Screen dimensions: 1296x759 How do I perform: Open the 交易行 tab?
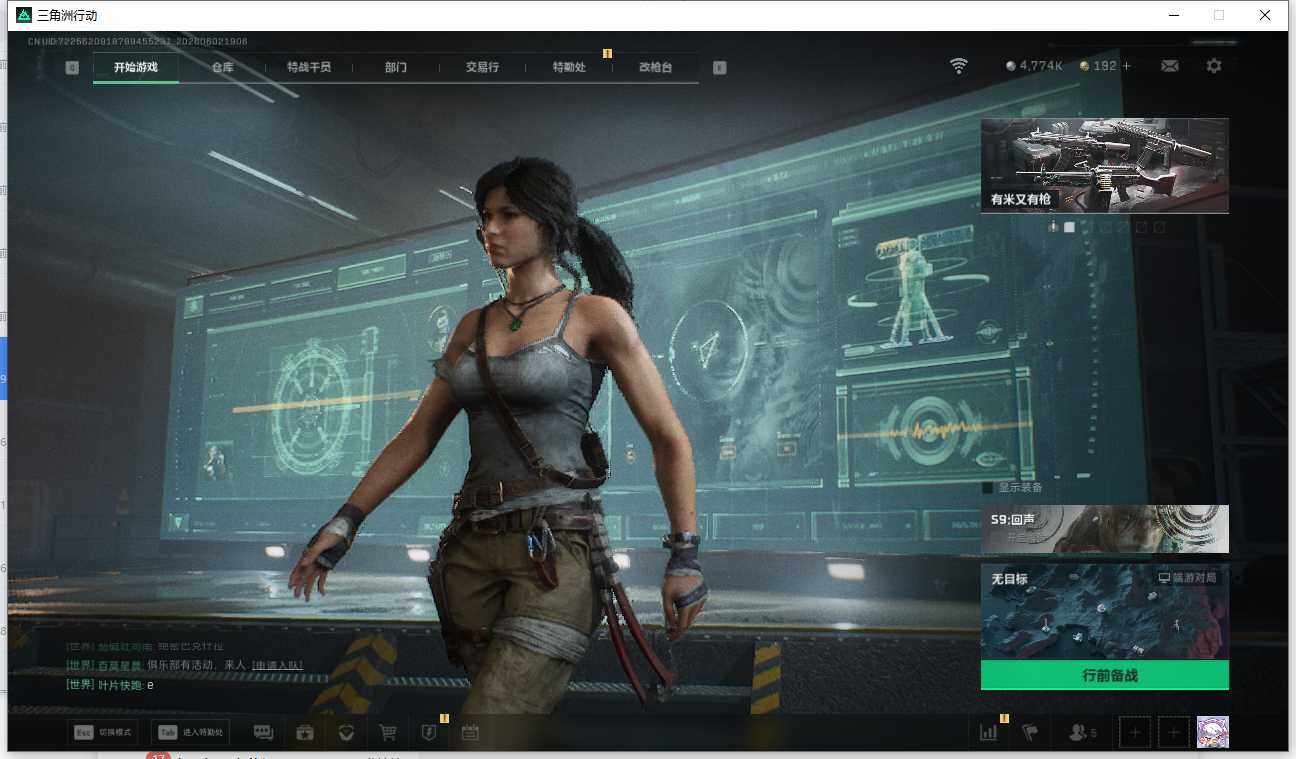click(482, 67)
